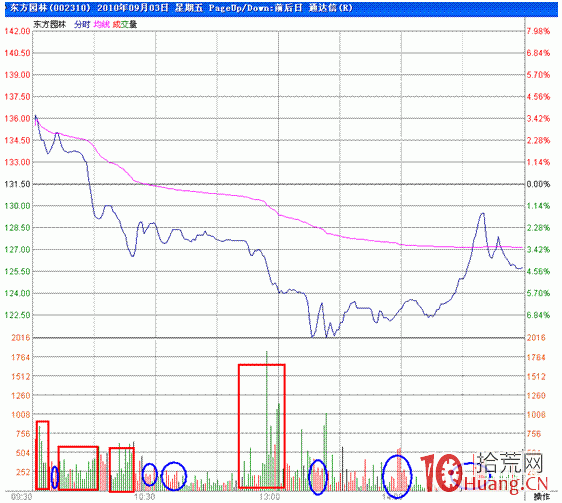Image resolution: width=562 pixels, height=503 pixels.
Task: Click the 124.00 price axis label
Action: [x=17, y=294]
